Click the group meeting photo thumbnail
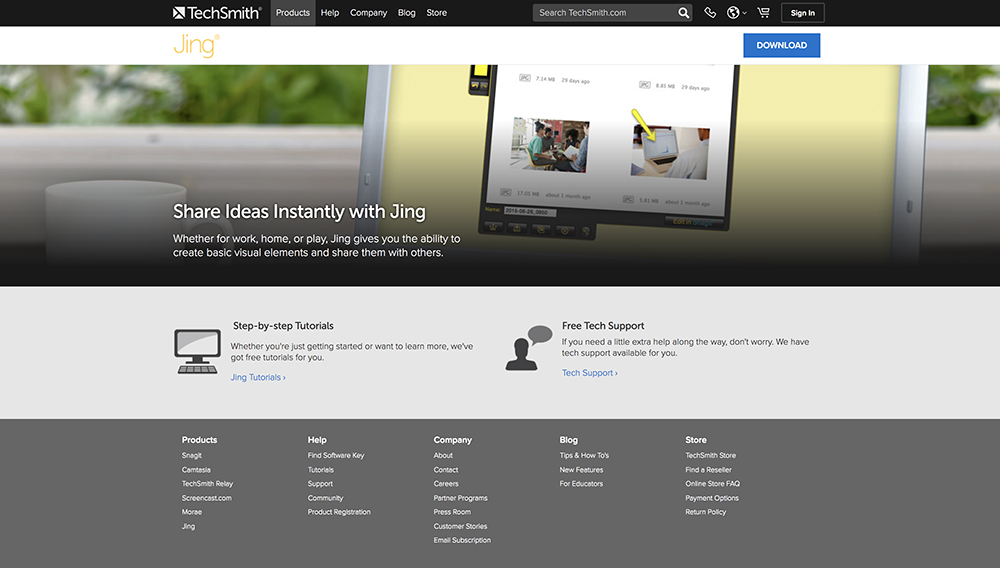1000x568 pixels. [550, 145]
